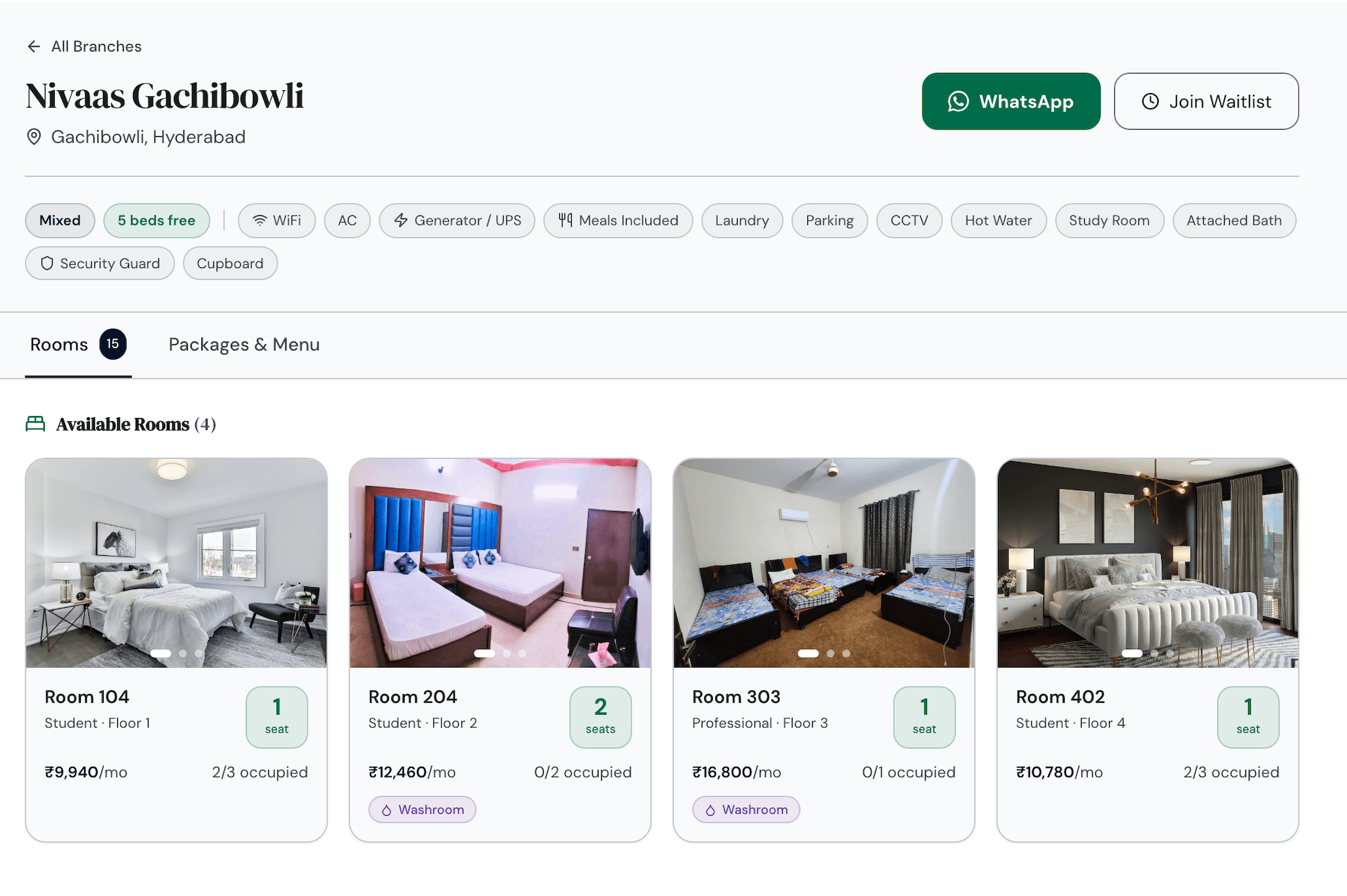Click the CCTV amenity chip
Screen dimensions: 1347x896
[x=909, y=221]
